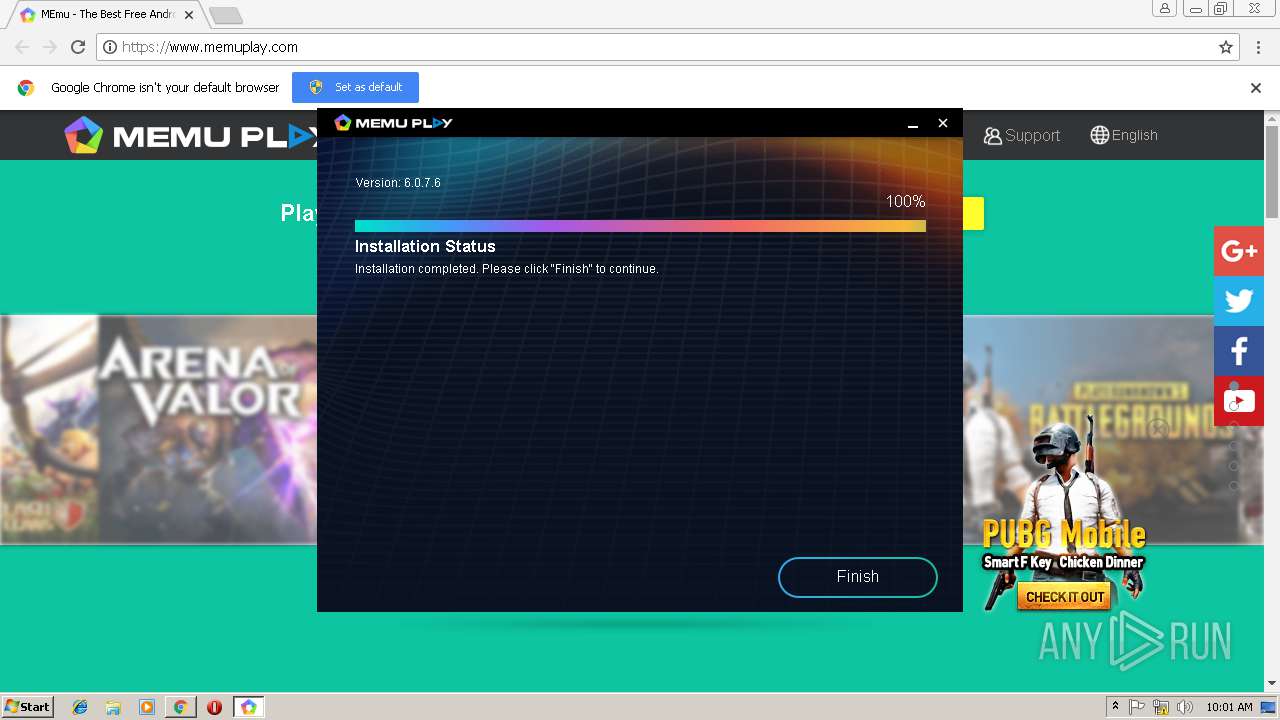Viewport: 1280px width, 720px height.
Task: Close the MEmu Play installer window
Action: pos(942,123)
